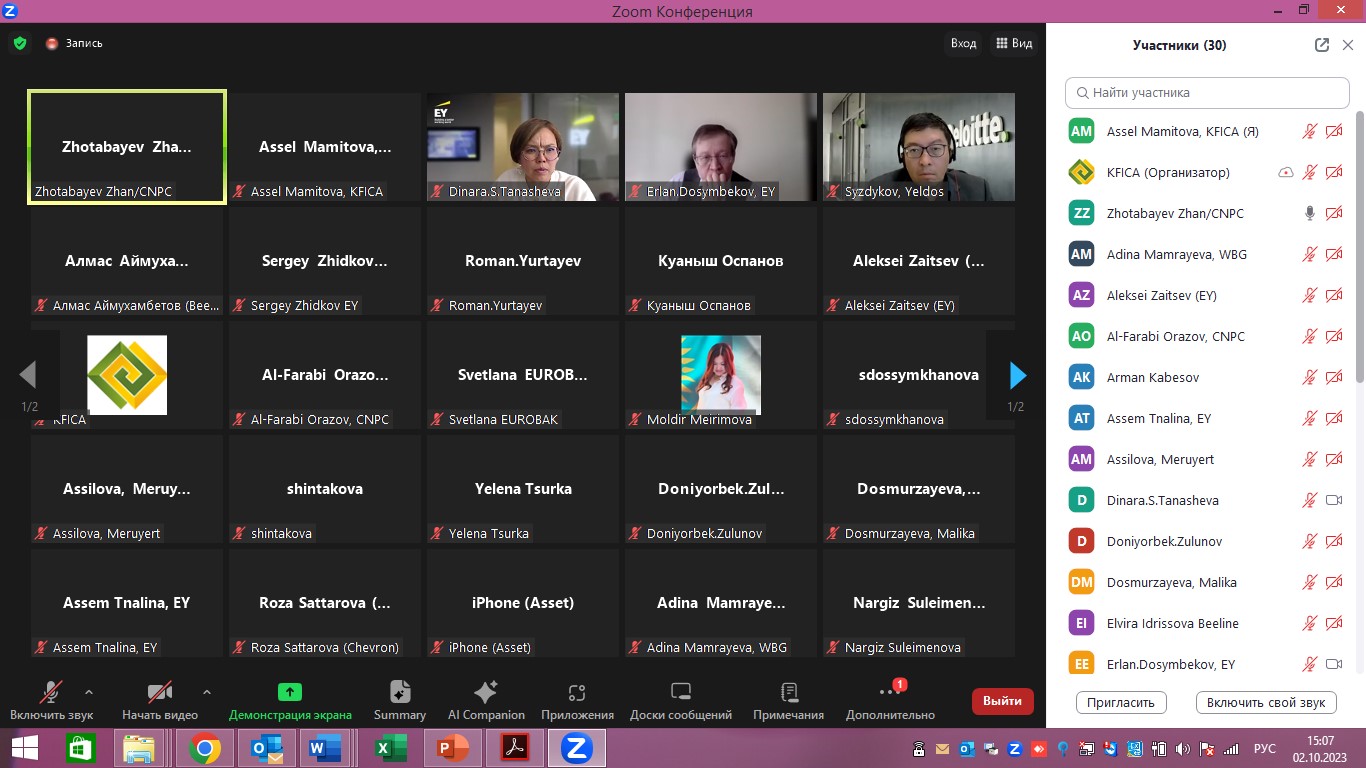Select Svetlana EUROBAK participant tile
The width and height of the screenshot is (1366, 768).
point(523,375)
